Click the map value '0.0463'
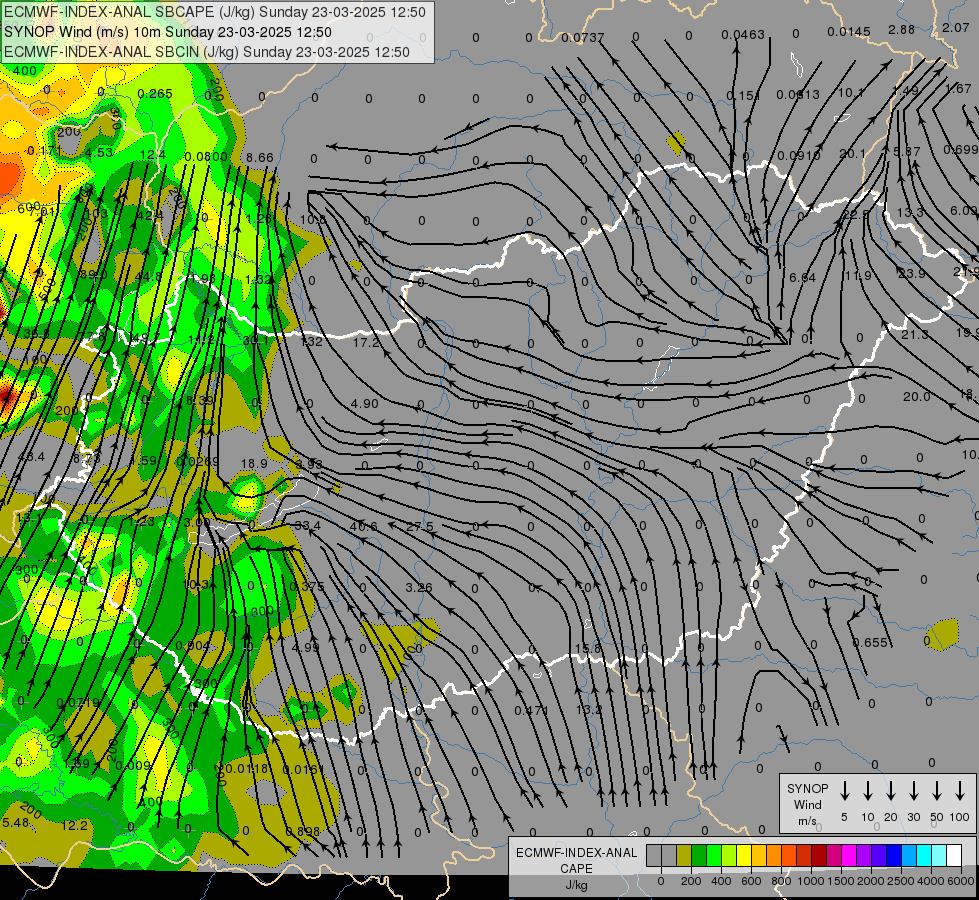The height and width of the screenshot is (900, 979). [x=743, y=34]
